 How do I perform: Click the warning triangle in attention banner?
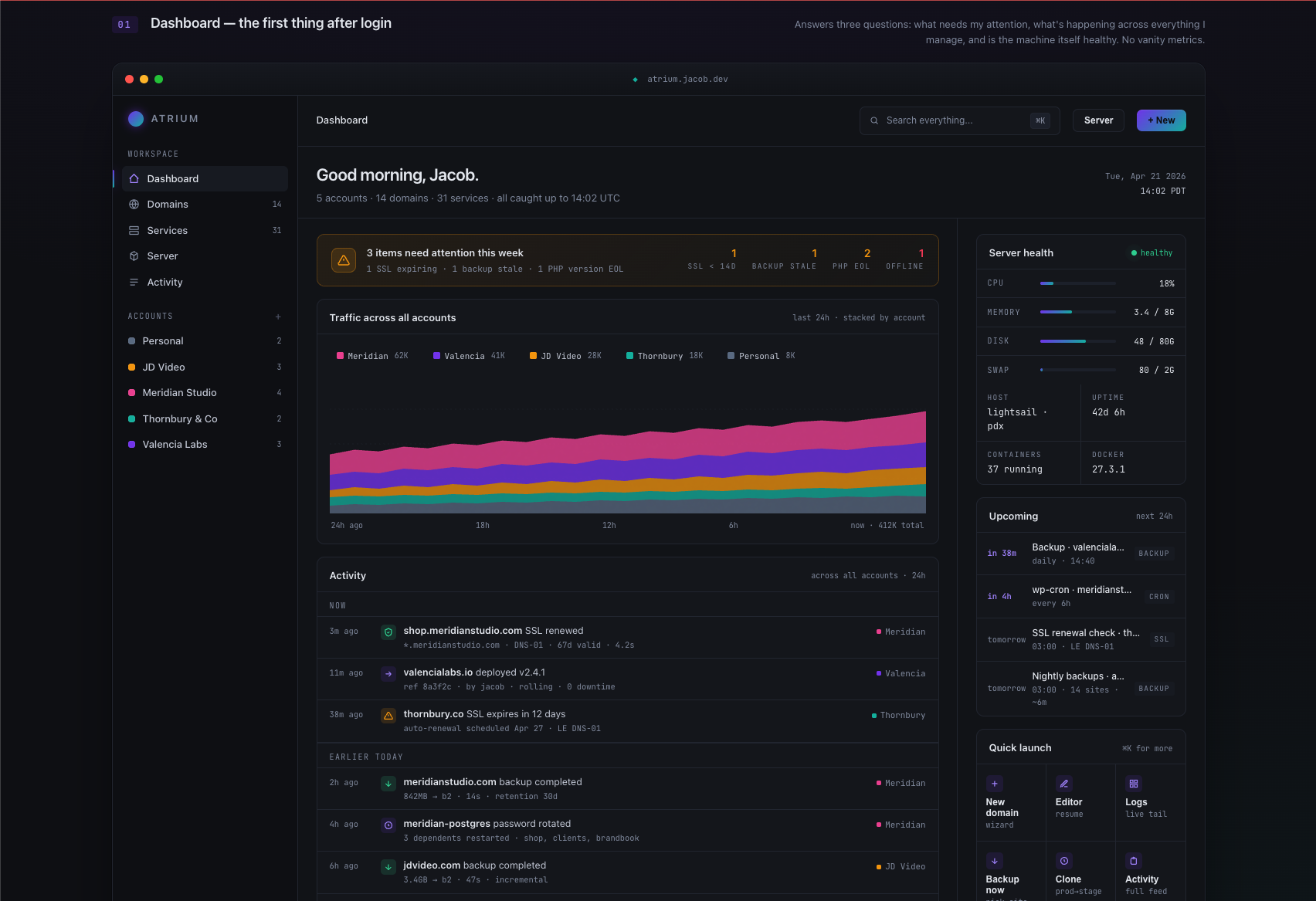point(344,260)
